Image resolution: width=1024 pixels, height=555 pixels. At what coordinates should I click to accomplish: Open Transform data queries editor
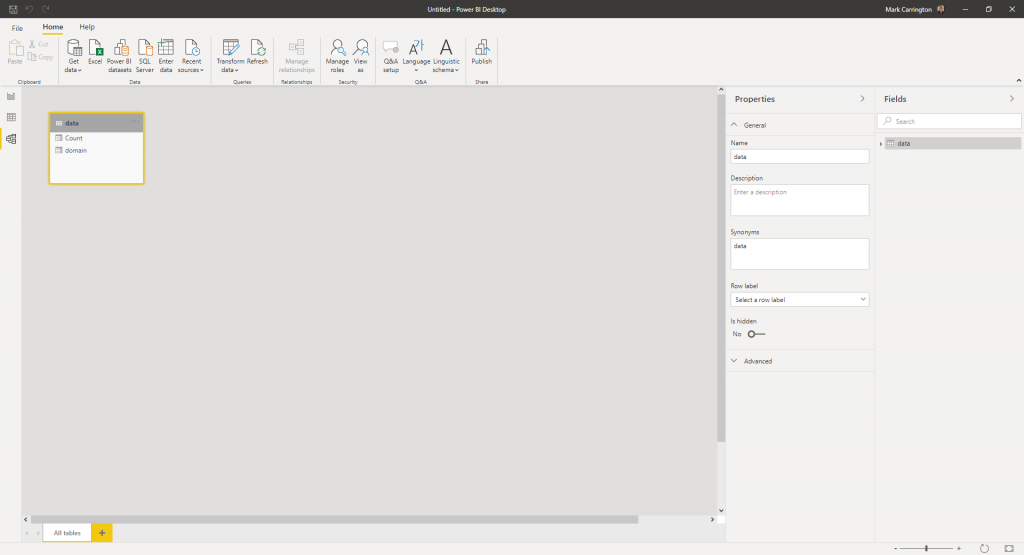[x=230, y=56]
